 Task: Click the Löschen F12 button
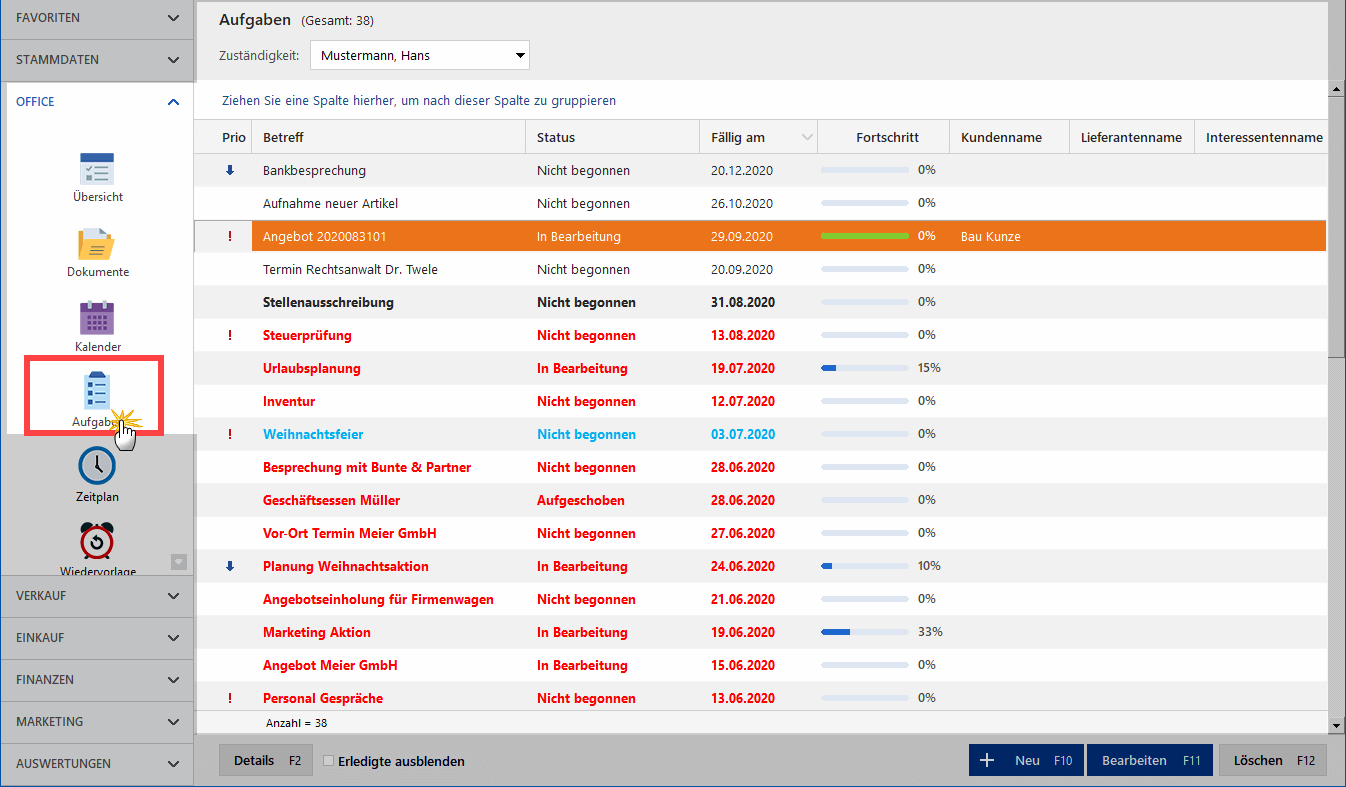(1272, 761)
